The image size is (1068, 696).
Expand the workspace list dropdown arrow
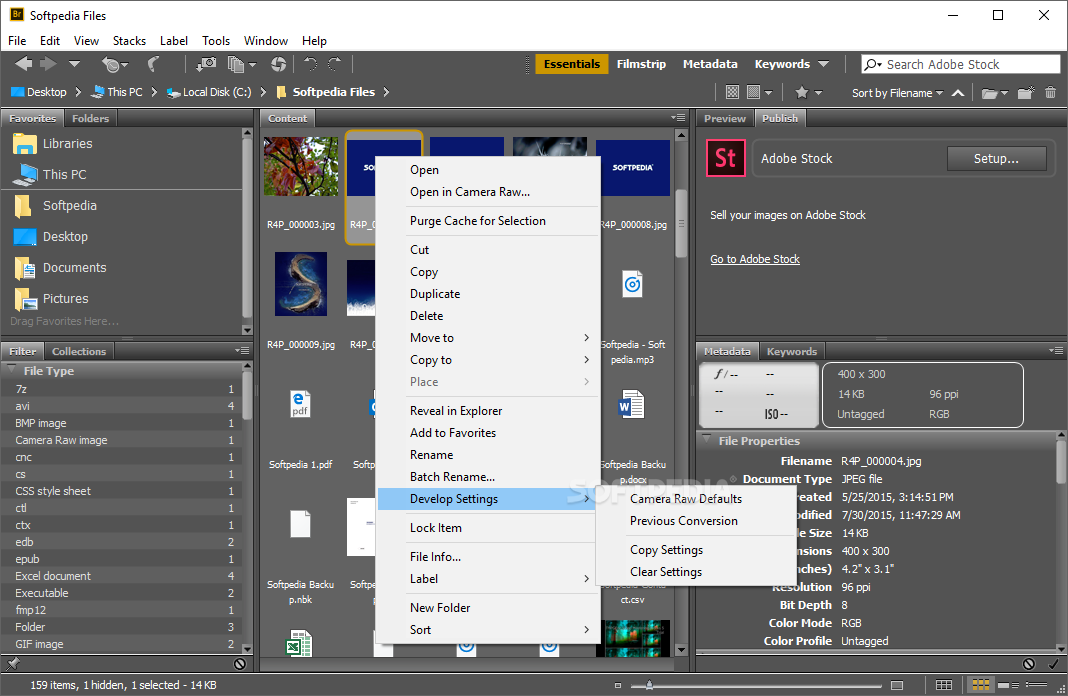tap(823, 64)
